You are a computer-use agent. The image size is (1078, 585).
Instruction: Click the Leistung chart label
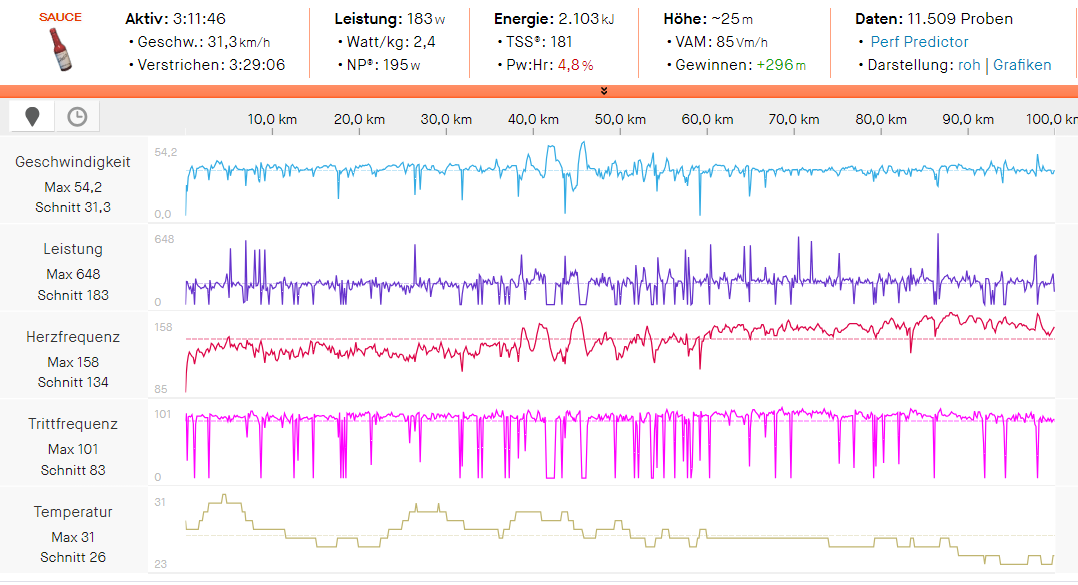pos(73,249)
